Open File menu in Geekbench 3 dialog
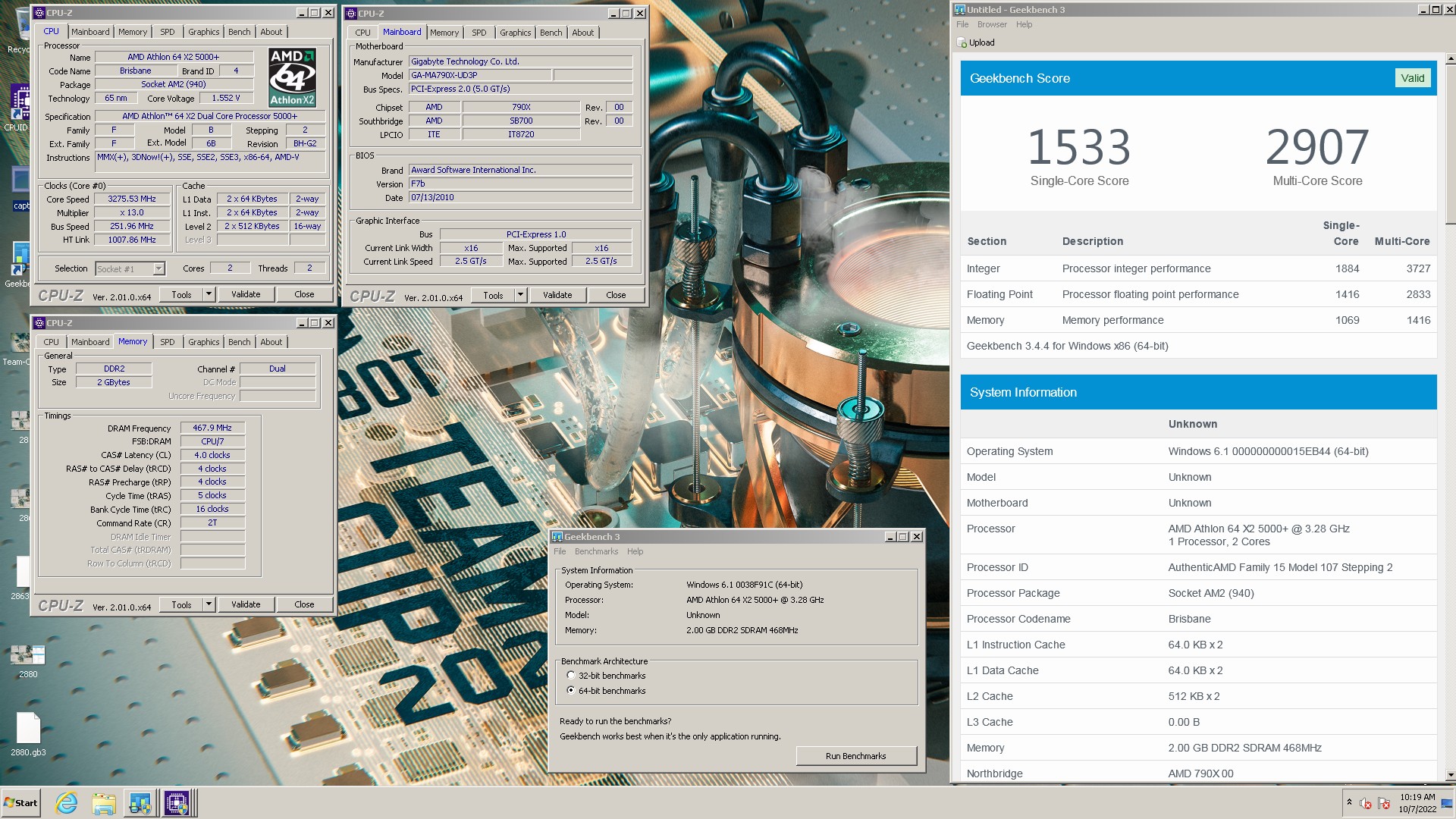The image size is (1456, 819). tap(560, 551)
